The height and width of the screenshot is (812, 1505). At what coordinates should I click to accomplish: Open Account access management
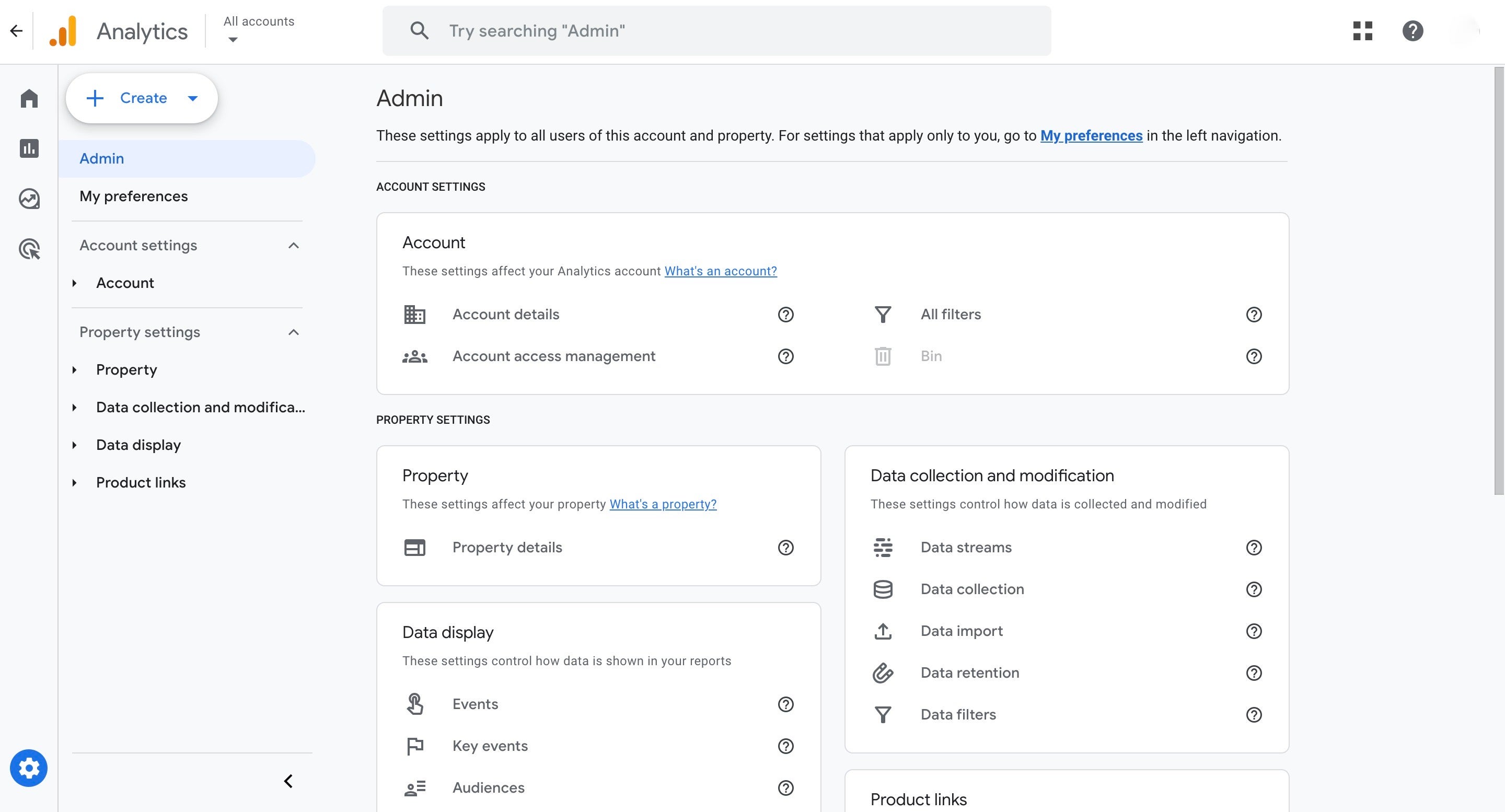553,356
